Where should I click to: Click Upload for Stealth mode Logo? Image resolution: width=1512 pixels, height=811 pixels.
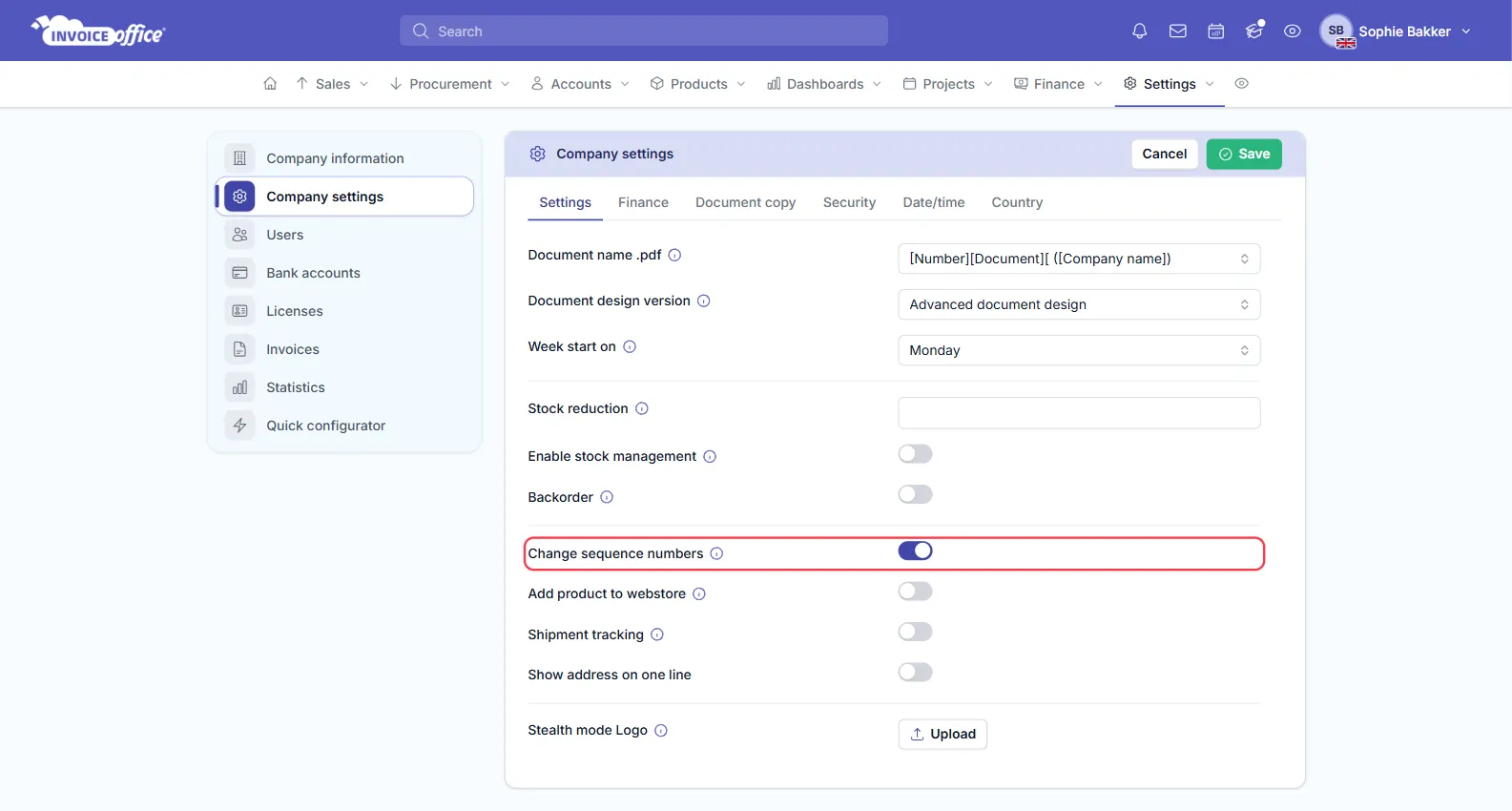coord(942,734)
